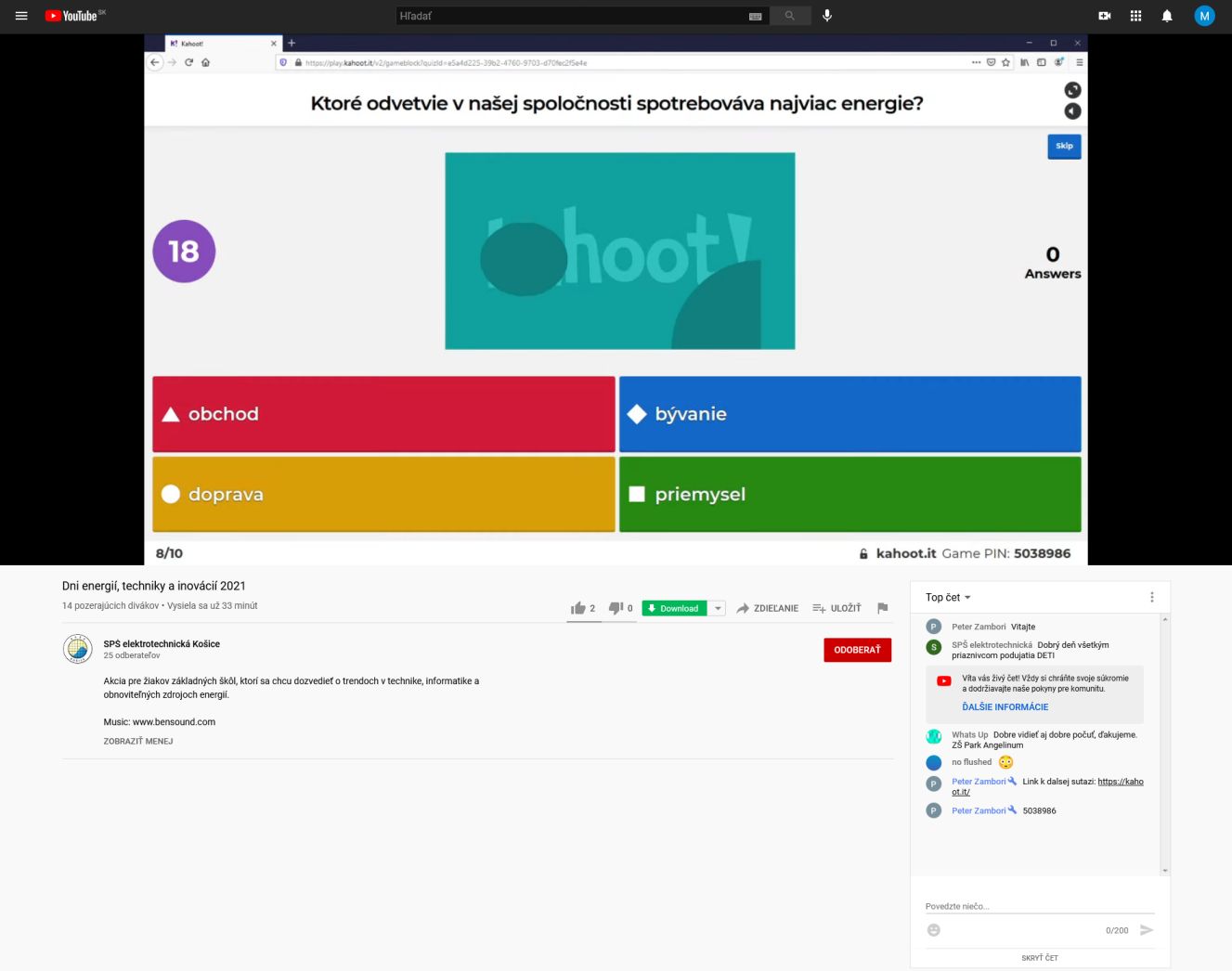The image size is (1232, 971).
Task: Collapse description with ZOBRAZIŤ MENEJ
Action: click(x=138, y=742)
